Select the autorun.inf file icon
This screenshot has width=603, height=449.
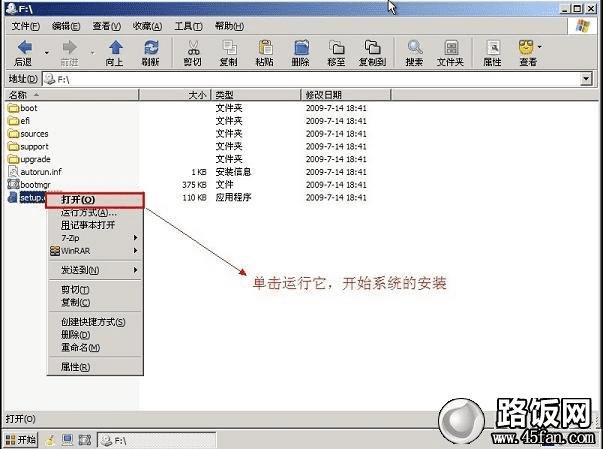point(13,171)
